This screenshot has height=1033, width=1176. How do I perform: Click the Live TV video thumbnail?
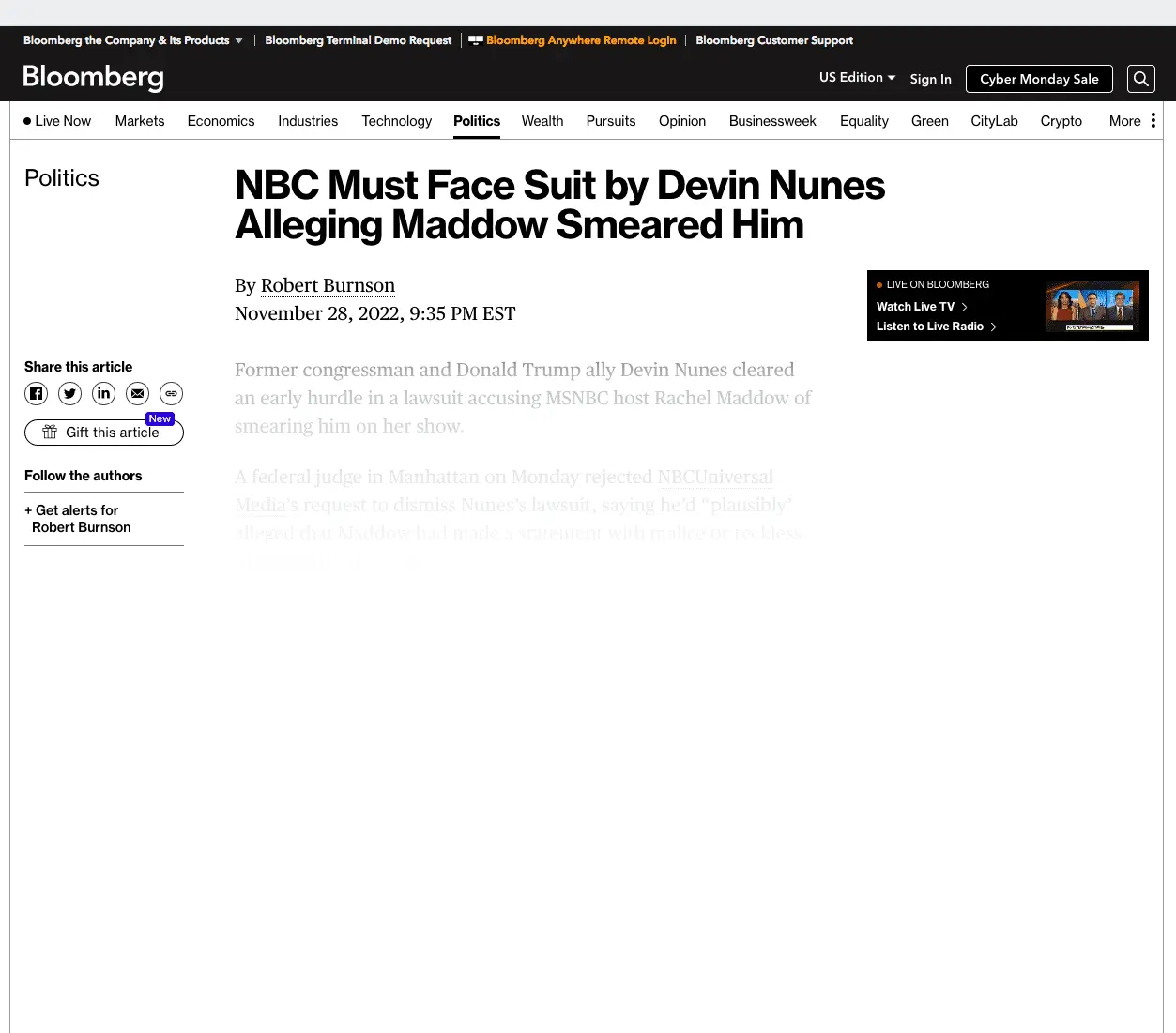(1092, 305)
